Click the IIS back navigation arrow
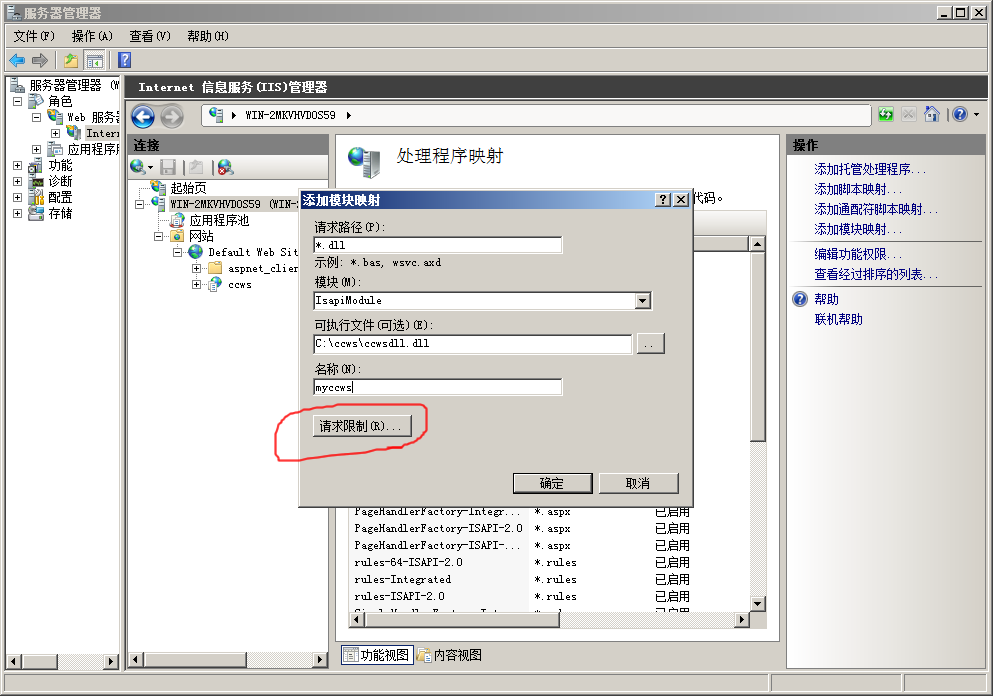The height and width of the screenshot is (696, 993). click(142, 116)
